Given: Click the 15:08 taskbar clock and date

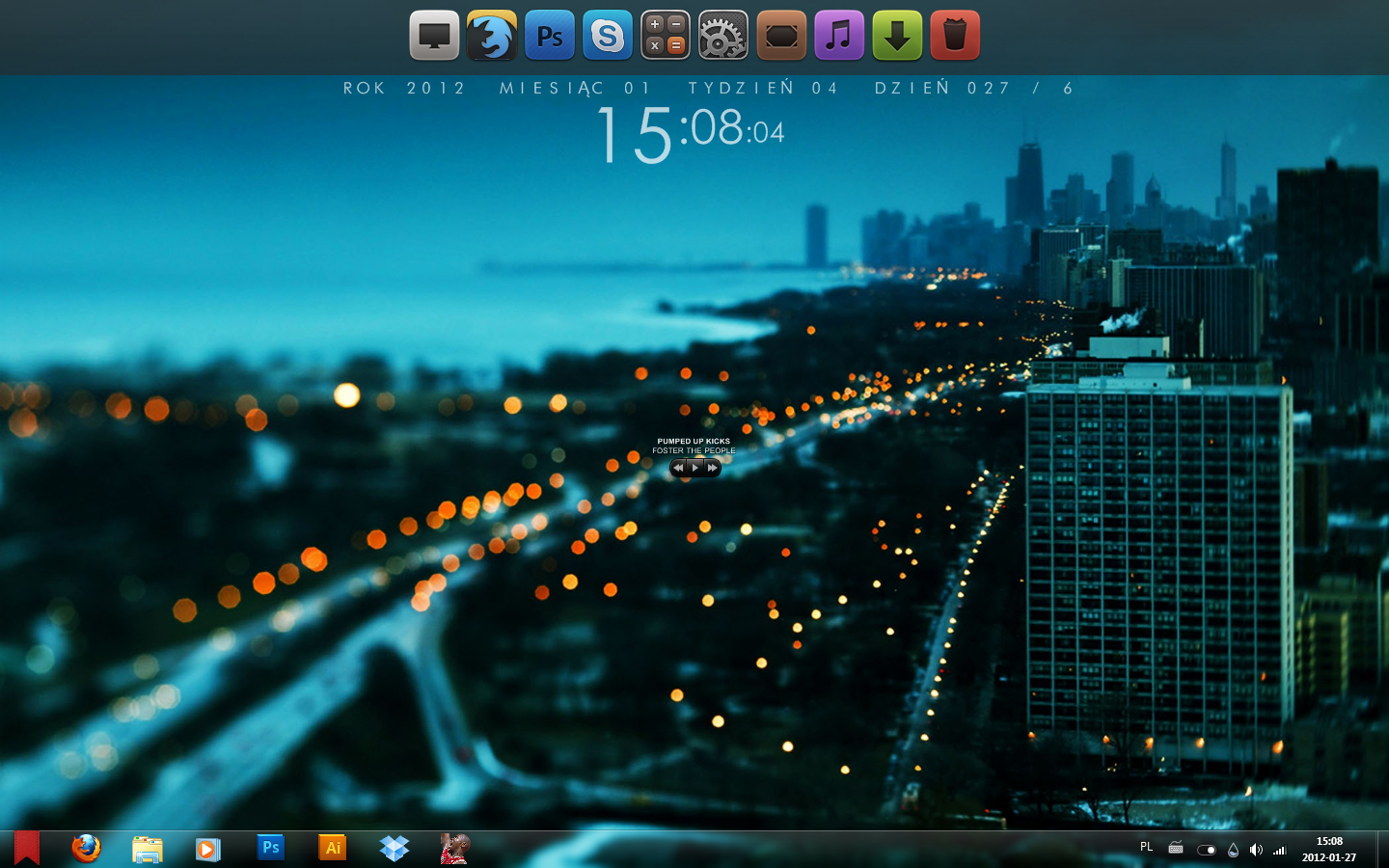Looking at the screenshot, I should click(1329, 849).
